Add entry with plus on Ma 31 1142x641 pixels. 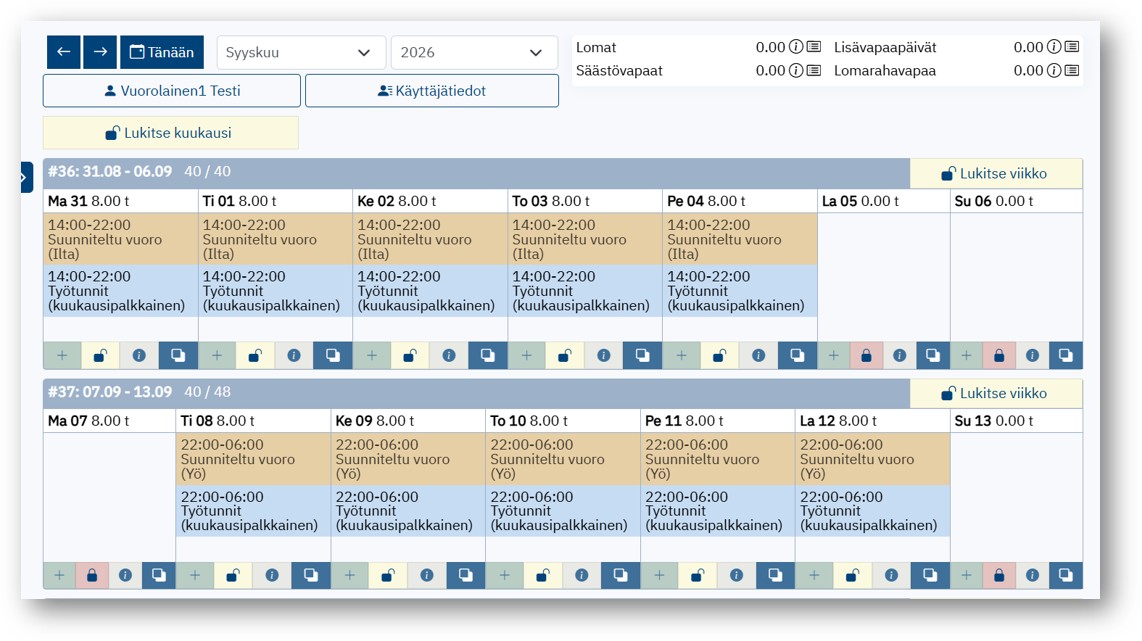pos(62,355)
